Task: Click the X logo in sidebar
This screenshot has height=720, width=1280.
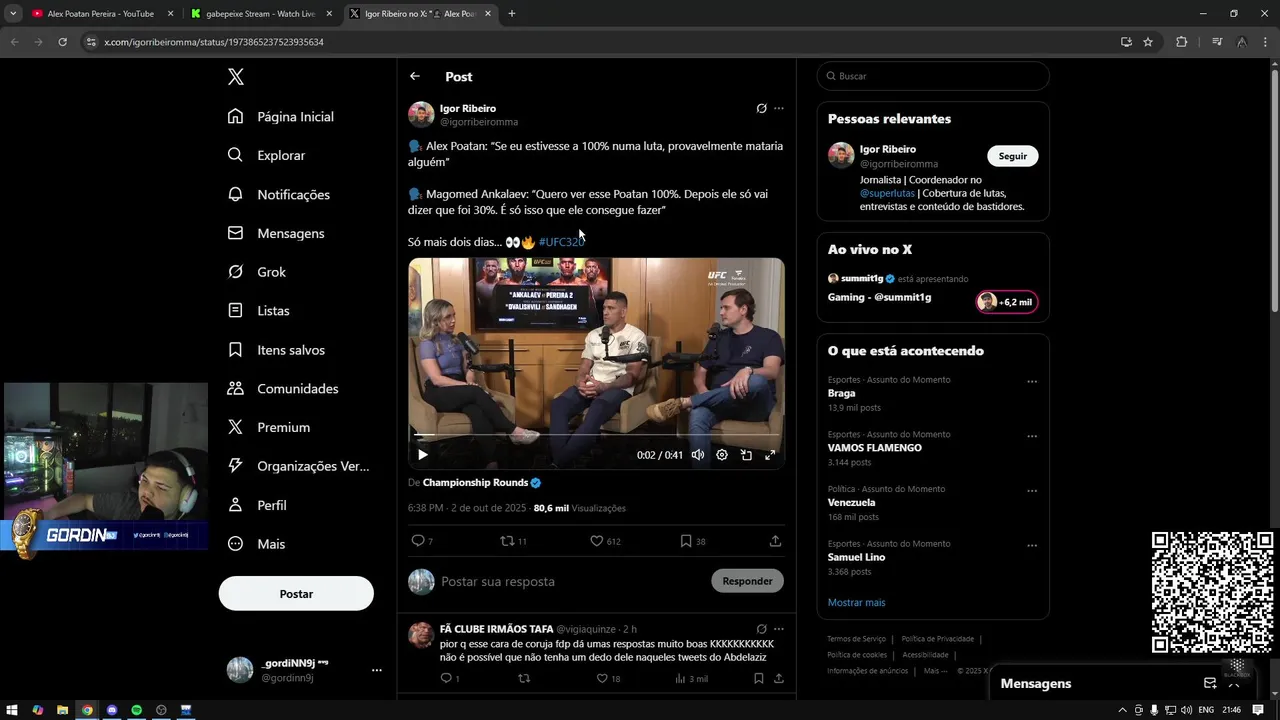Action: 235,77
